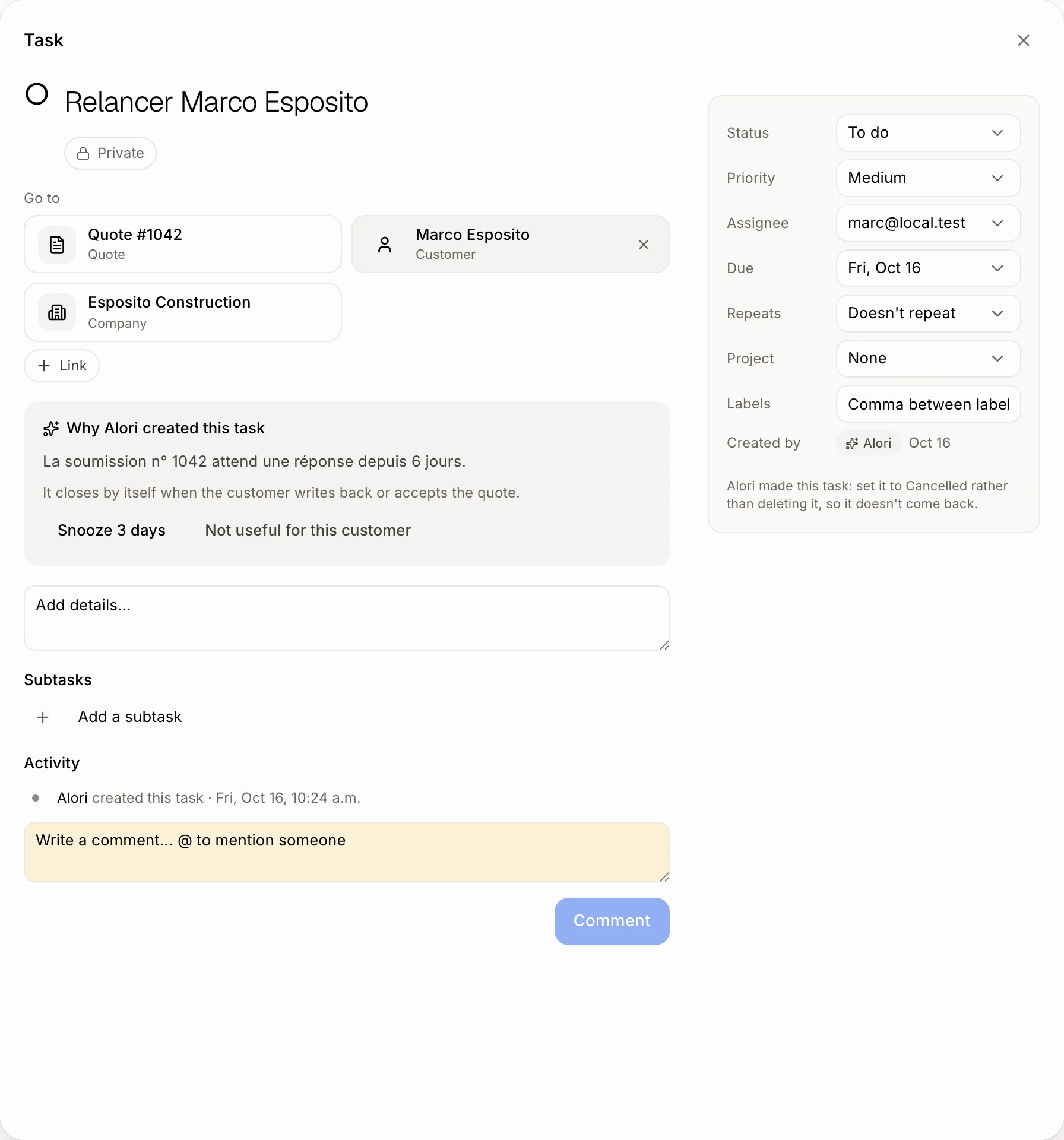
Task: Submit with the Comment button
Action: tap(612, 921)
